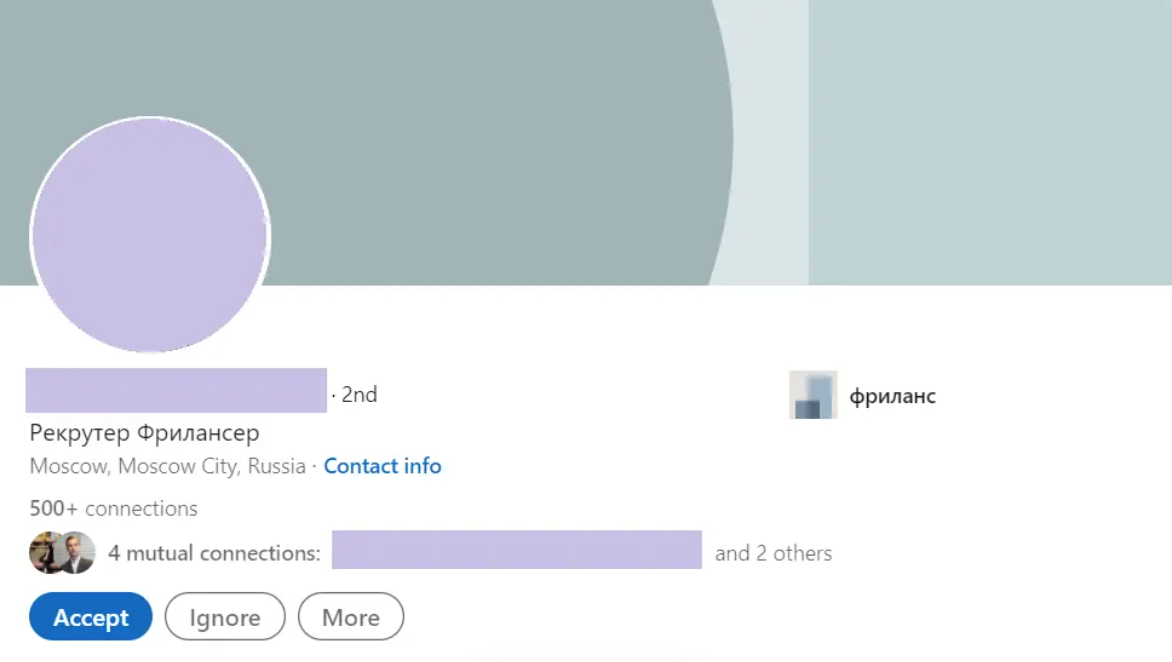Open the More options menu
The height and width of the screenshot is (662, 1172).
coord(350,617)
